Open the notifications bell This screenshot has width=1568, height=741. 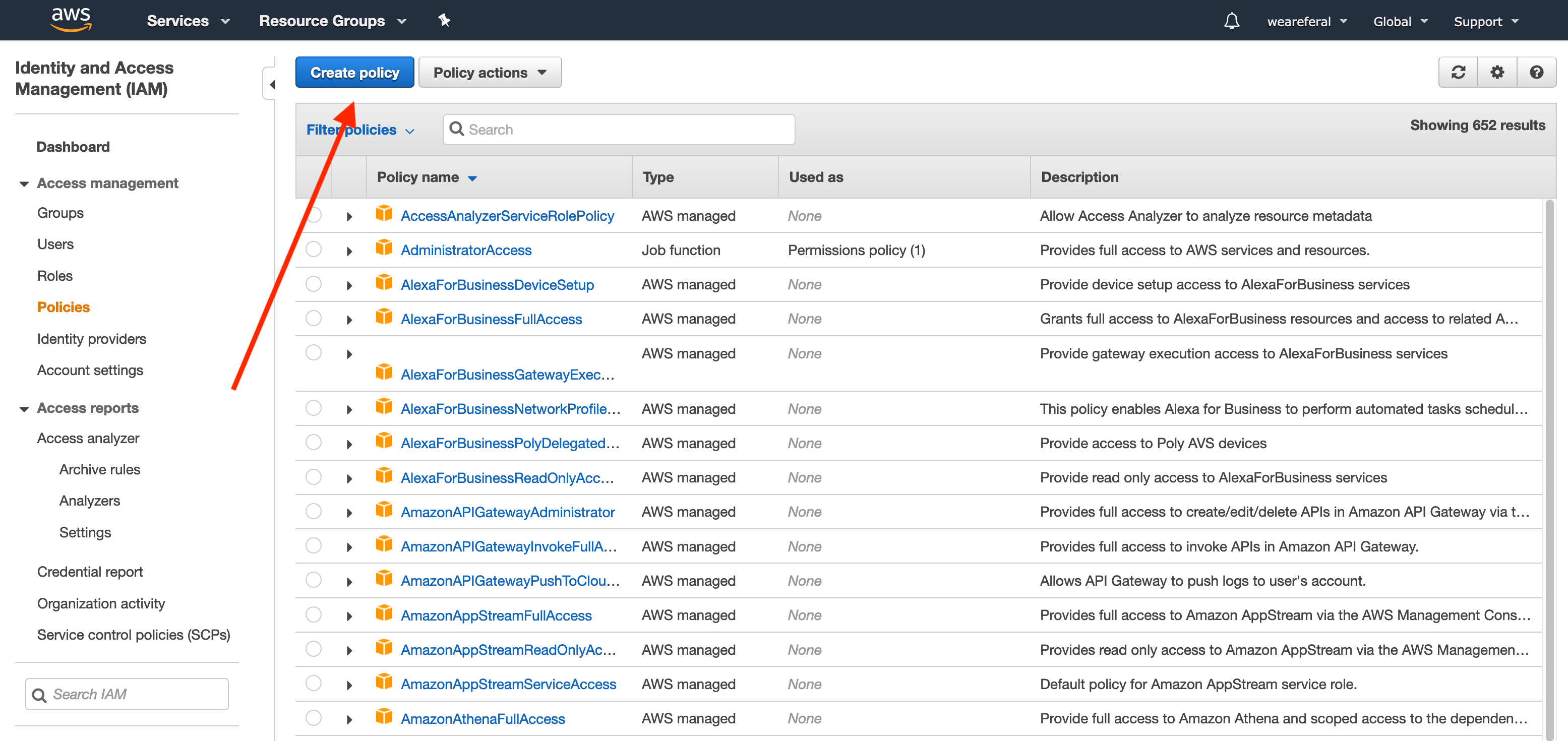pyautogui.click(x=1231, y=21)
